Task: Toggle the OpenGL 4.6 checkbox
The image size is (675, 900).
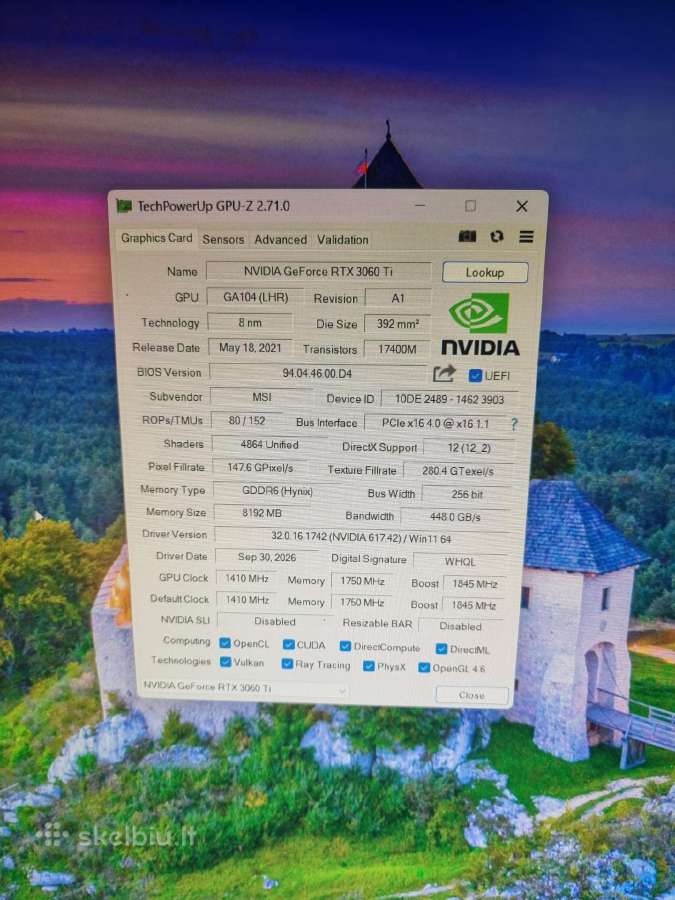Action: (424, 668)
